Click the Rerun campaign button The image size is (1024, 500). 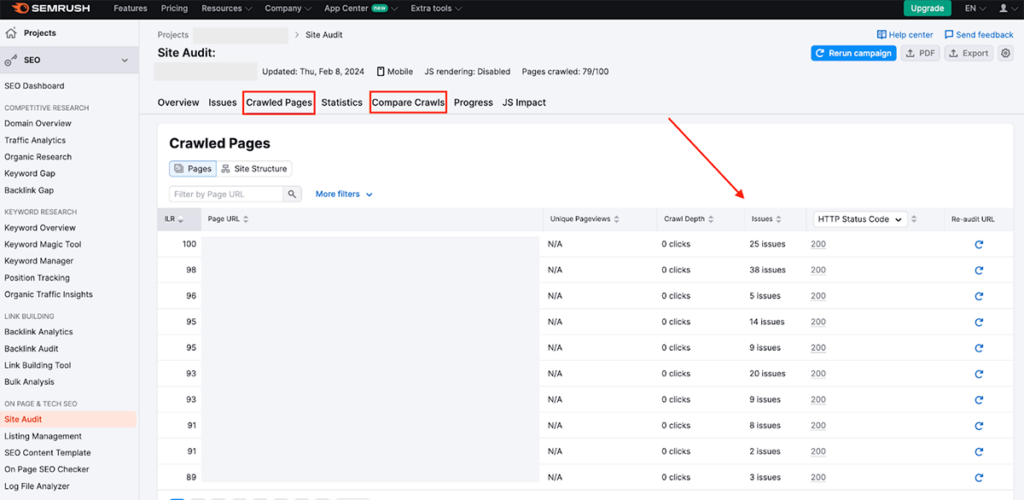853,53
